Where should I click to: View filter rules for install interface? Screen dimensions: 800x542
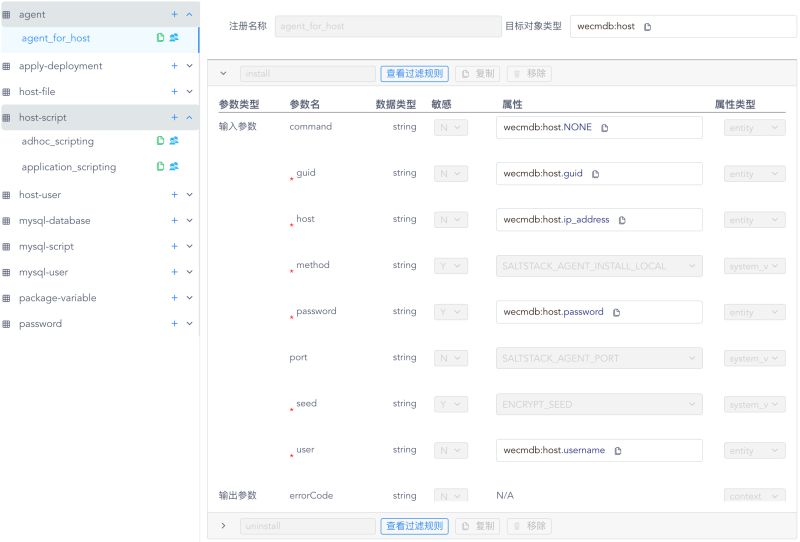(x=414, y=73)
